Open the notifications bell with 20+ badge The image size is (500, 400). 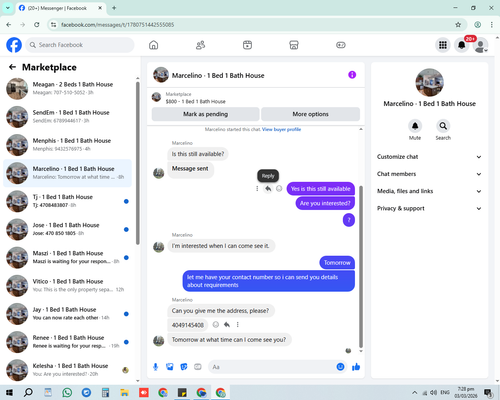pyautogui.click(x=462, y=45)
